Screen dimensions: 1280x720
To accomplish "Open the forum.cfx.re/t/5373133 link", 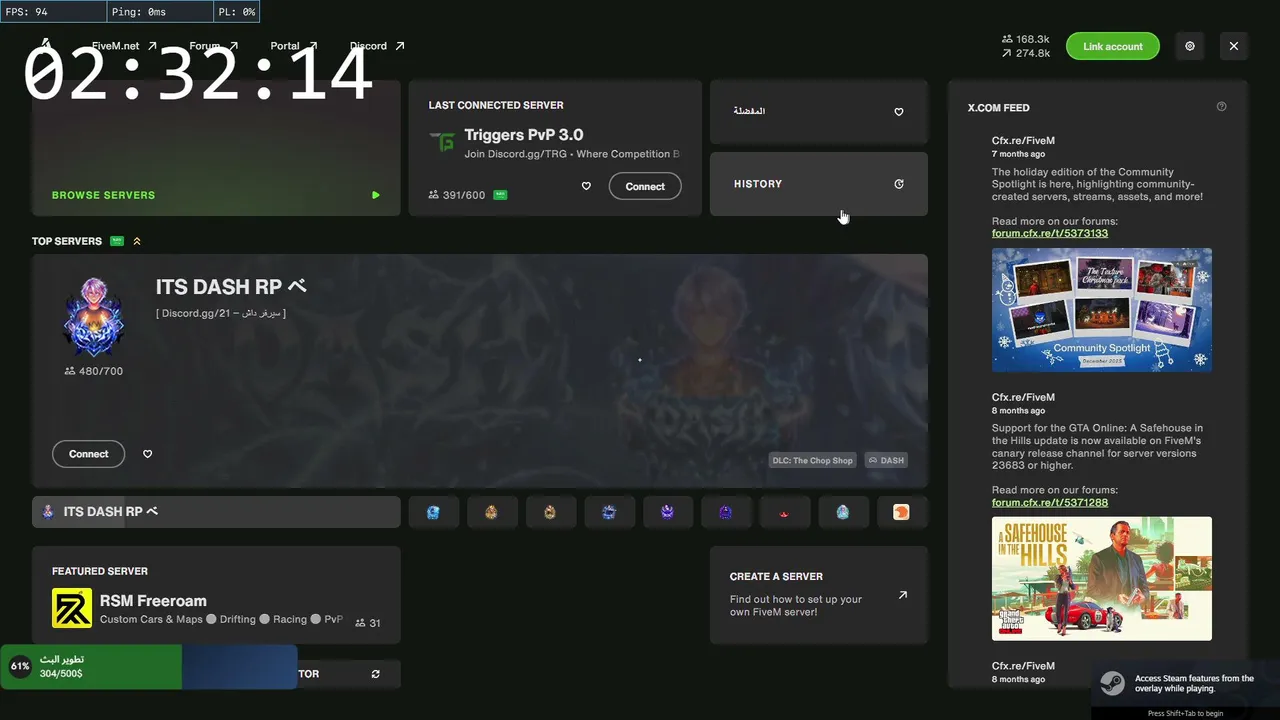I will pos(1050,233).
